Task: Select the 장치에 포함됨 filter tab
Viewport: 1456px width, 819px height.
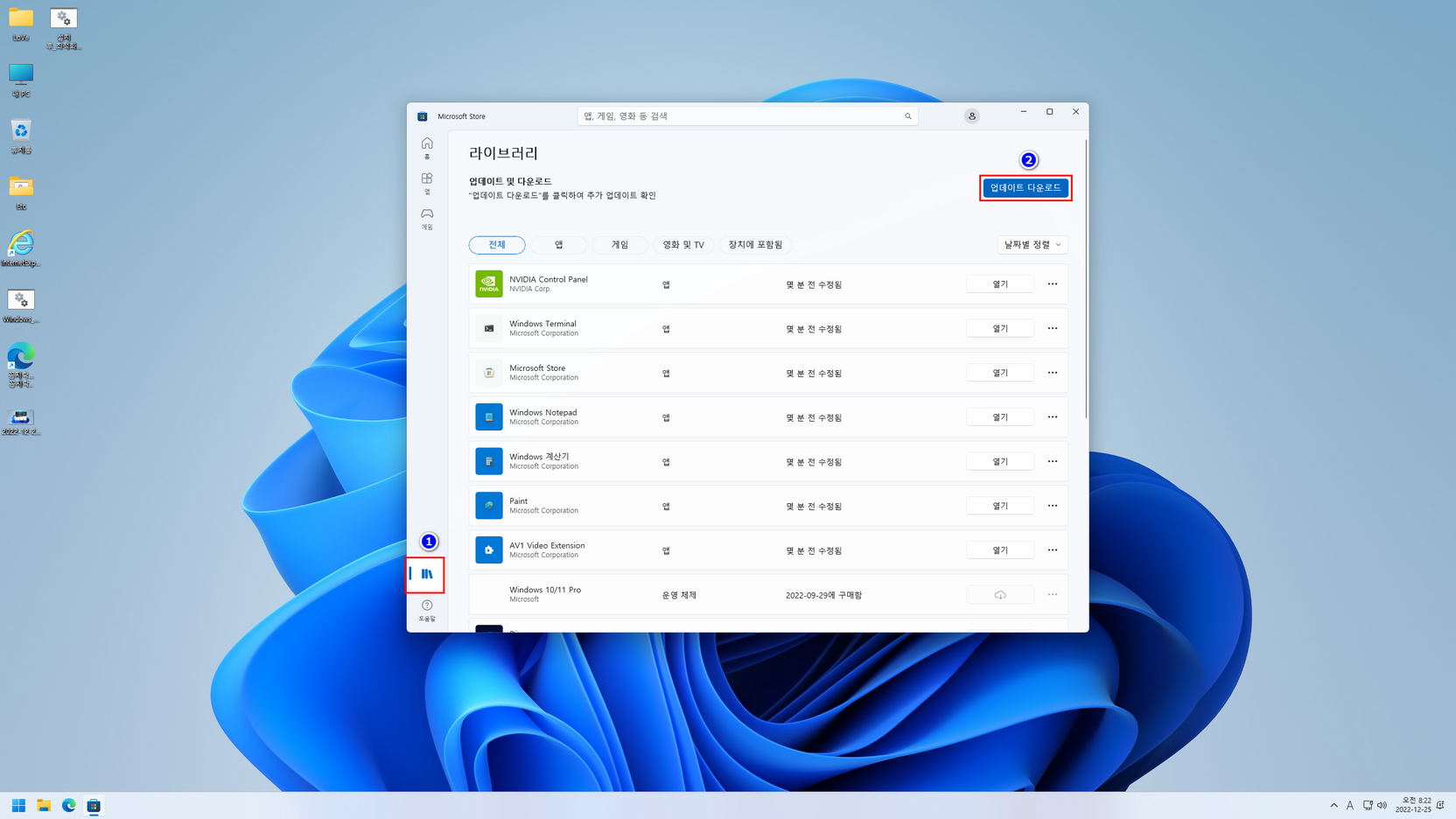Action: coord(755,245)
